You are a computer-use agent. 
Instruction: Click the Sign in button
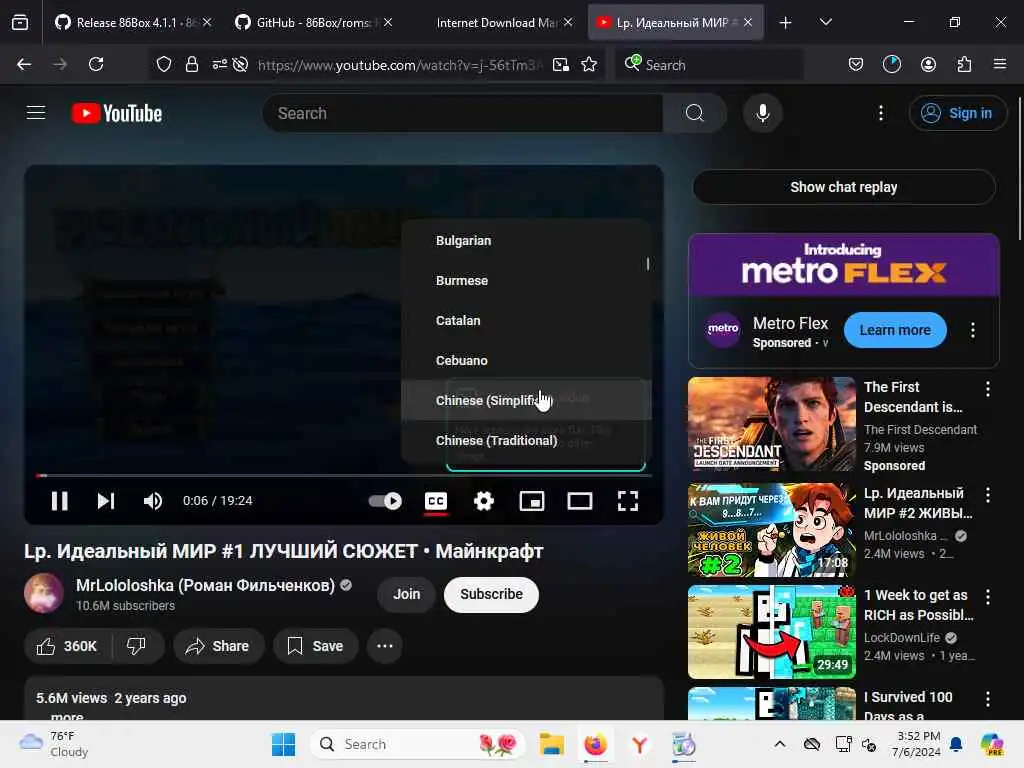[x=957, y=113]
